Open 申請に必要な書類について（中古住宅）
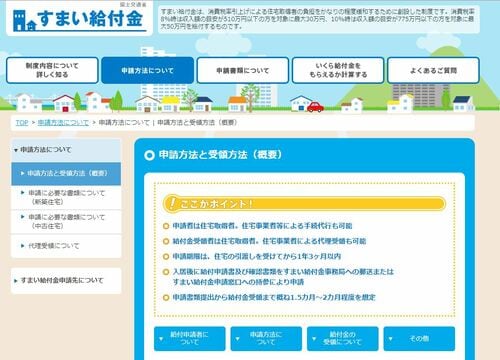 tap(66, 221)
